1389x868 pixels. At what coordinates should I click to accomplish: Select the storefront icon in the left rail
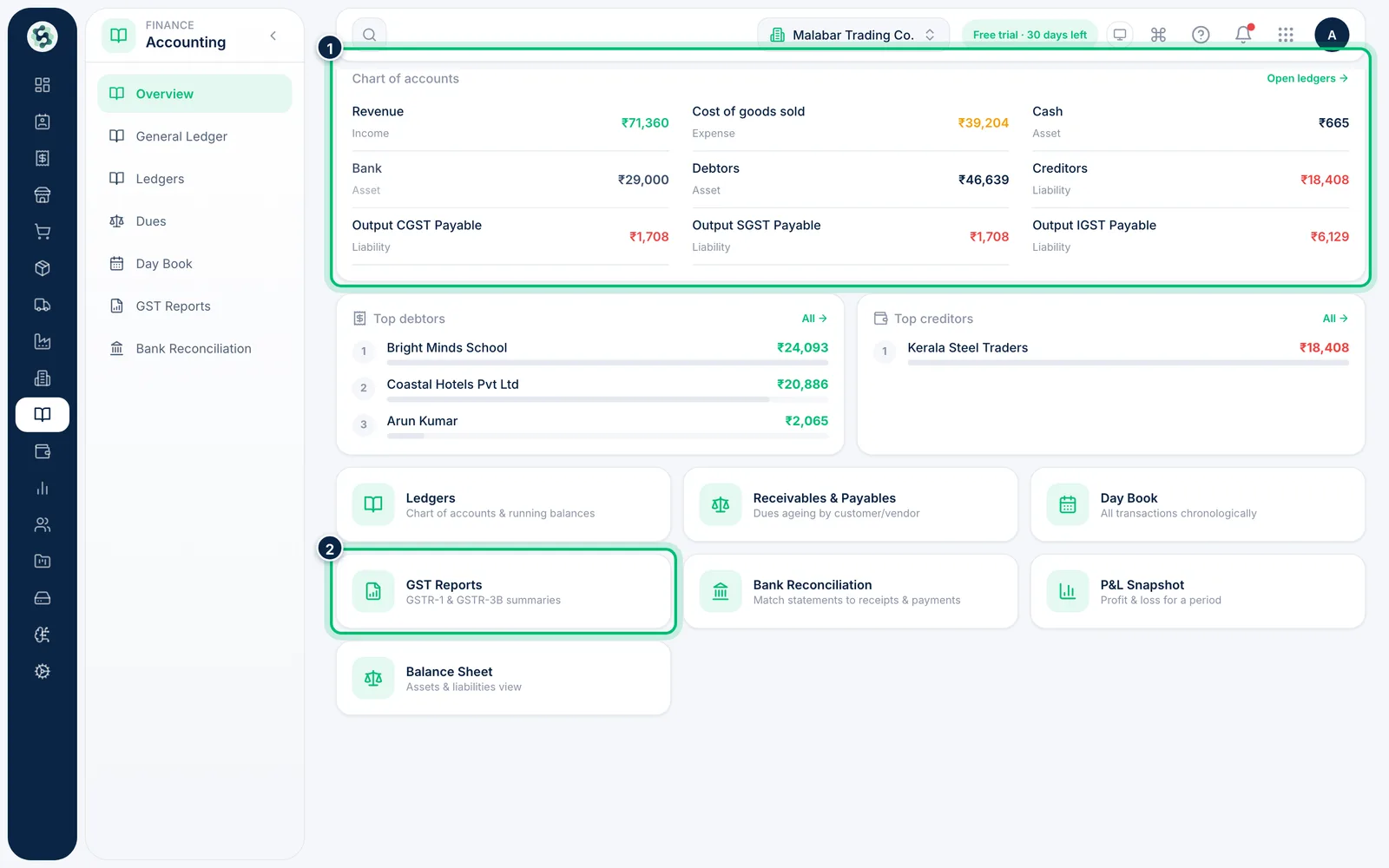click(42, 195)
